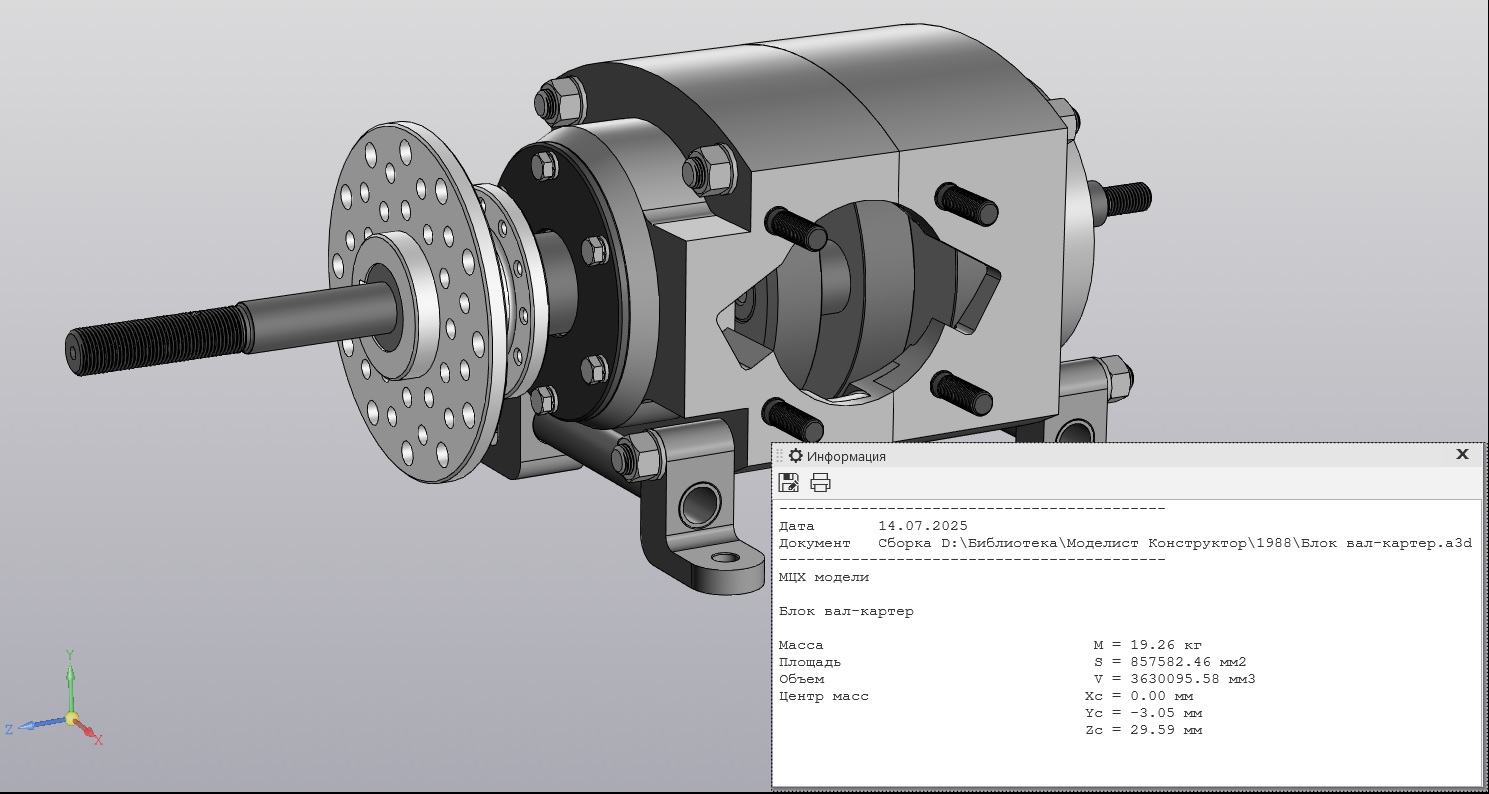This screenshot has height=794, width=1489.
Task: Select the yellow origin point of axis triad
Action: 71,718
